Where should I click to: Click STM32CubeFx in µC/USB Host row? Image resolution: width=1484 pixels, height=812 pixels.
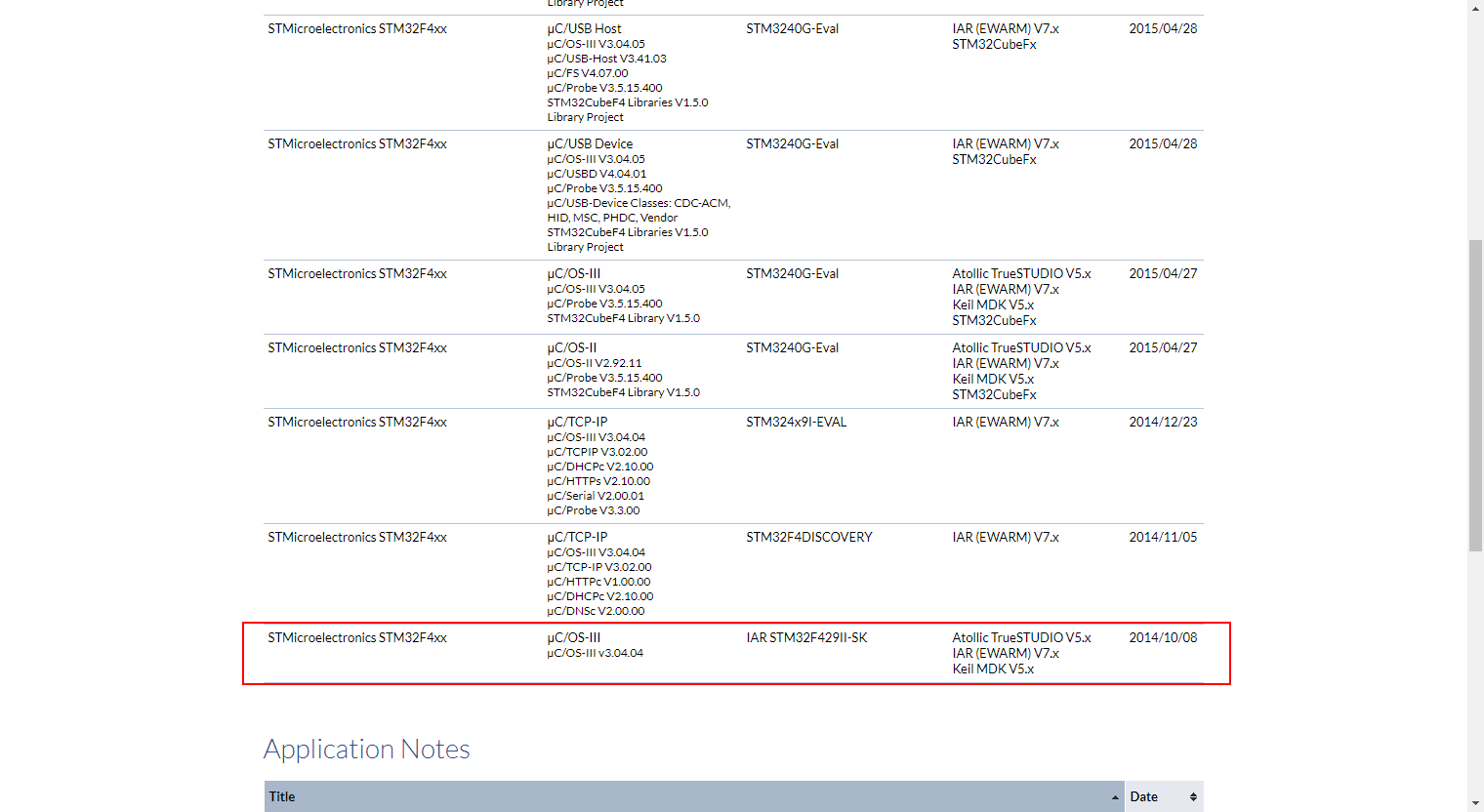pos(994,45)
